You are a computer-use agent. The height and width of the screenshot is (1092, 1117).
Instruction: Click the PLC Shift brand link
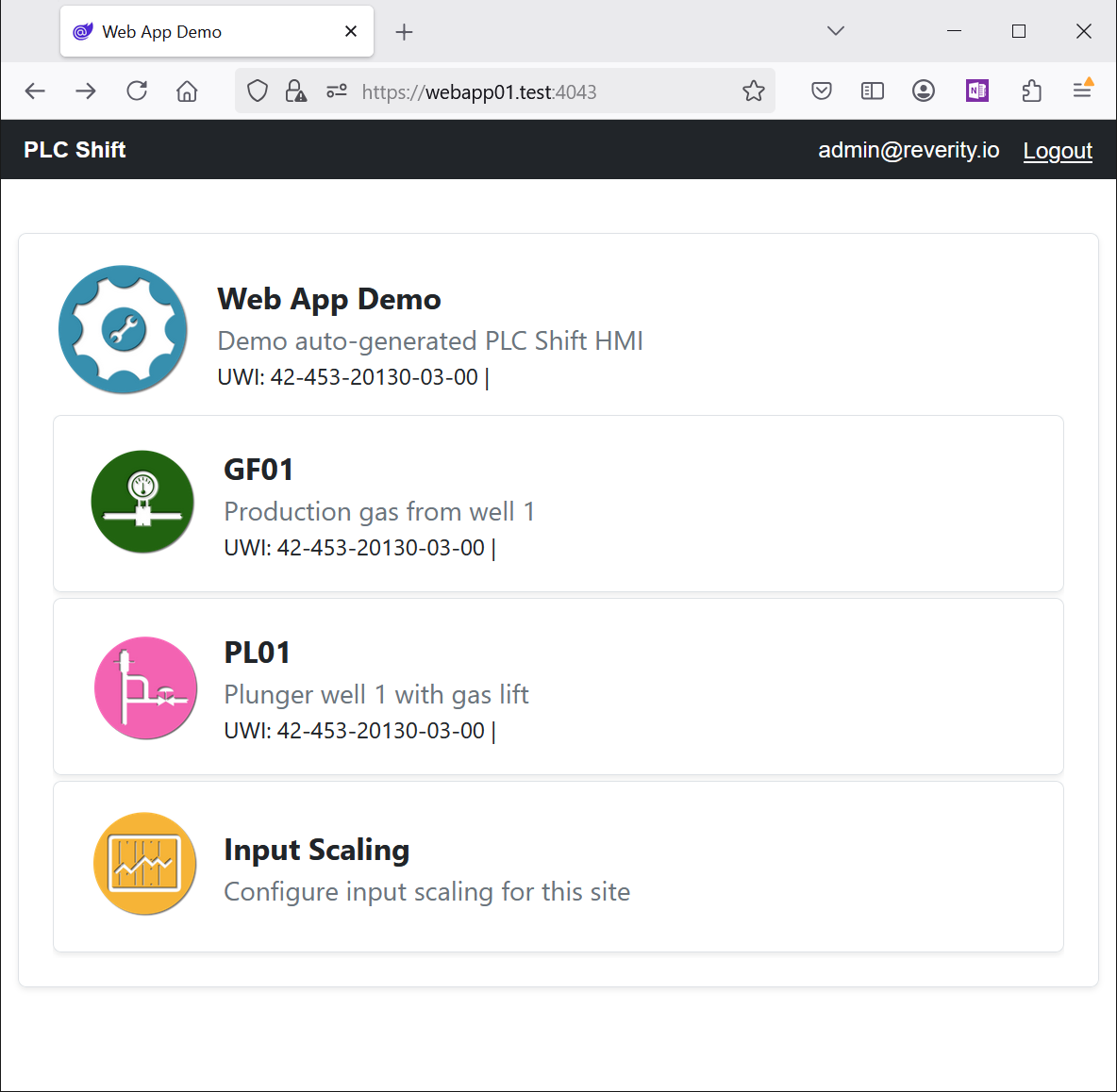click(75, 150)
